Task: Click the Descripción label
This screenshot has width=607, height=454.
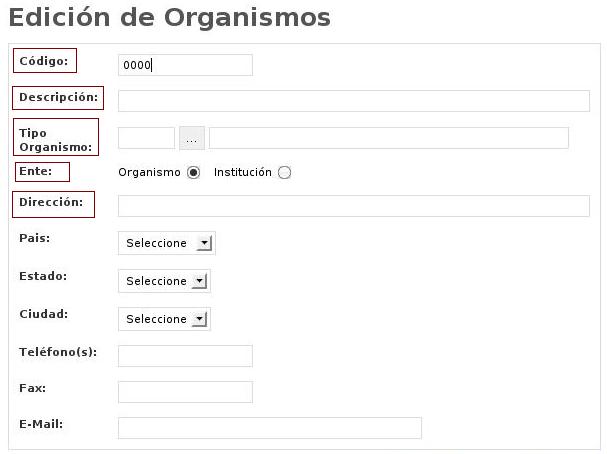Action: (58, 97)
